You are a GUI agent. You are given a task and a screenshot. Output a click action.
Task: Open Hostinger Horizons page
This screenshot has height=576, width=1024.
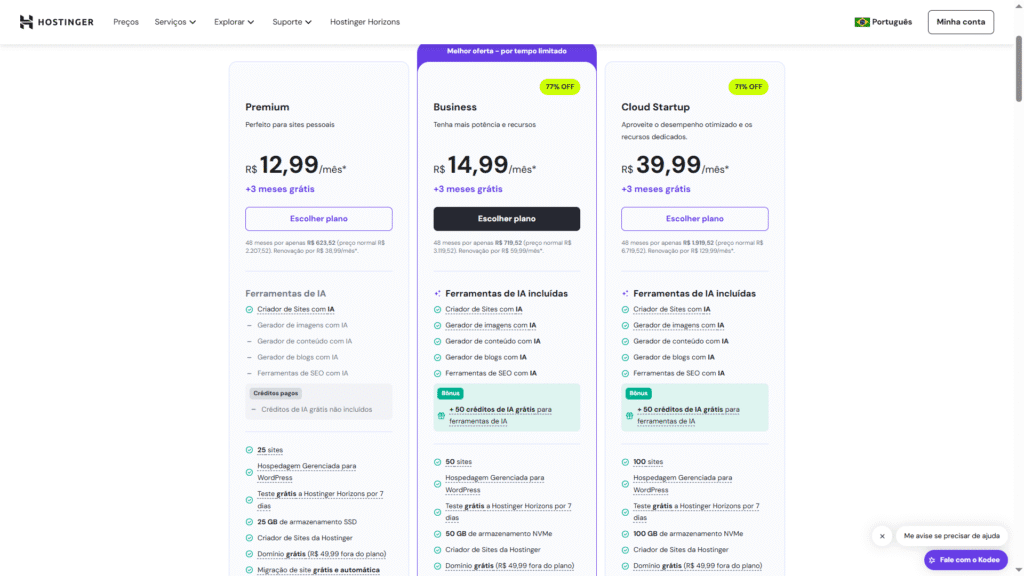[364, 22]
